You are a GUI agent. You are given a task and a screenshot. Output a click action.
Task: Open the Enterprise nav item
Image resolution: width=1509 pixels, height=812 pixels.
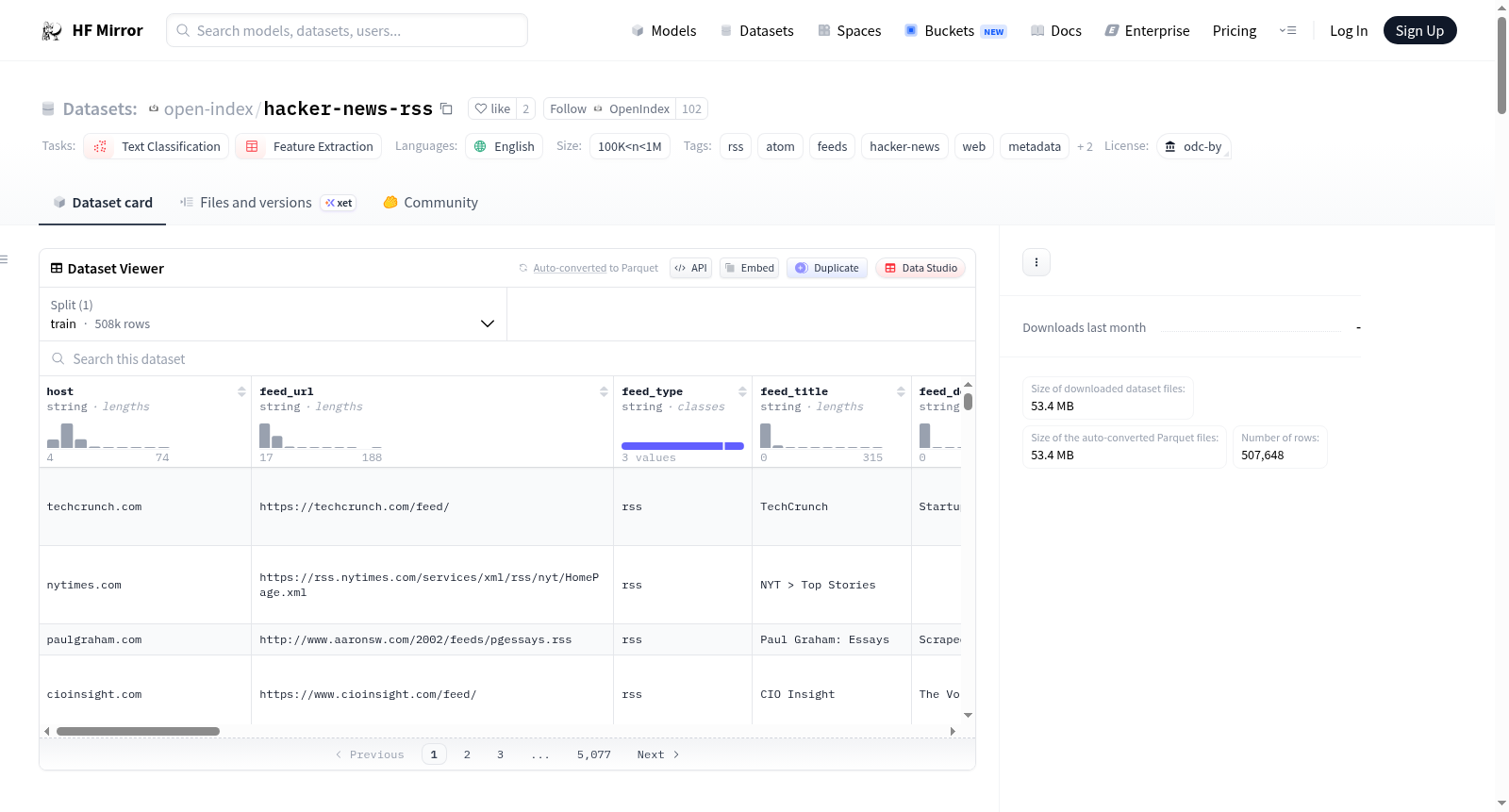coord(1148,31)
